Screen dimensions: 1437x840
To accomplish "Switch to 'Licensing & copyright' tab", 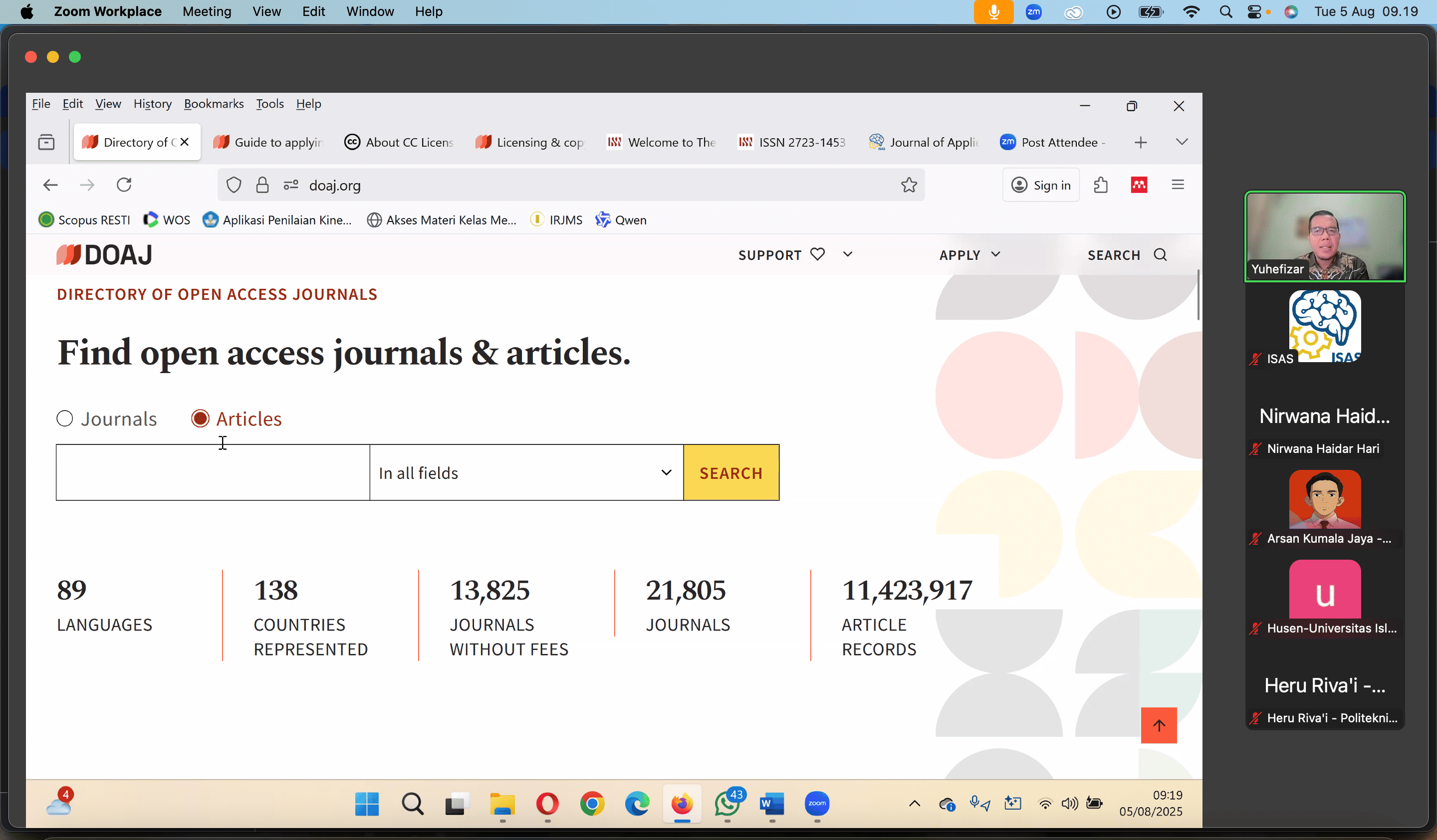I will (x=530, y=142).
